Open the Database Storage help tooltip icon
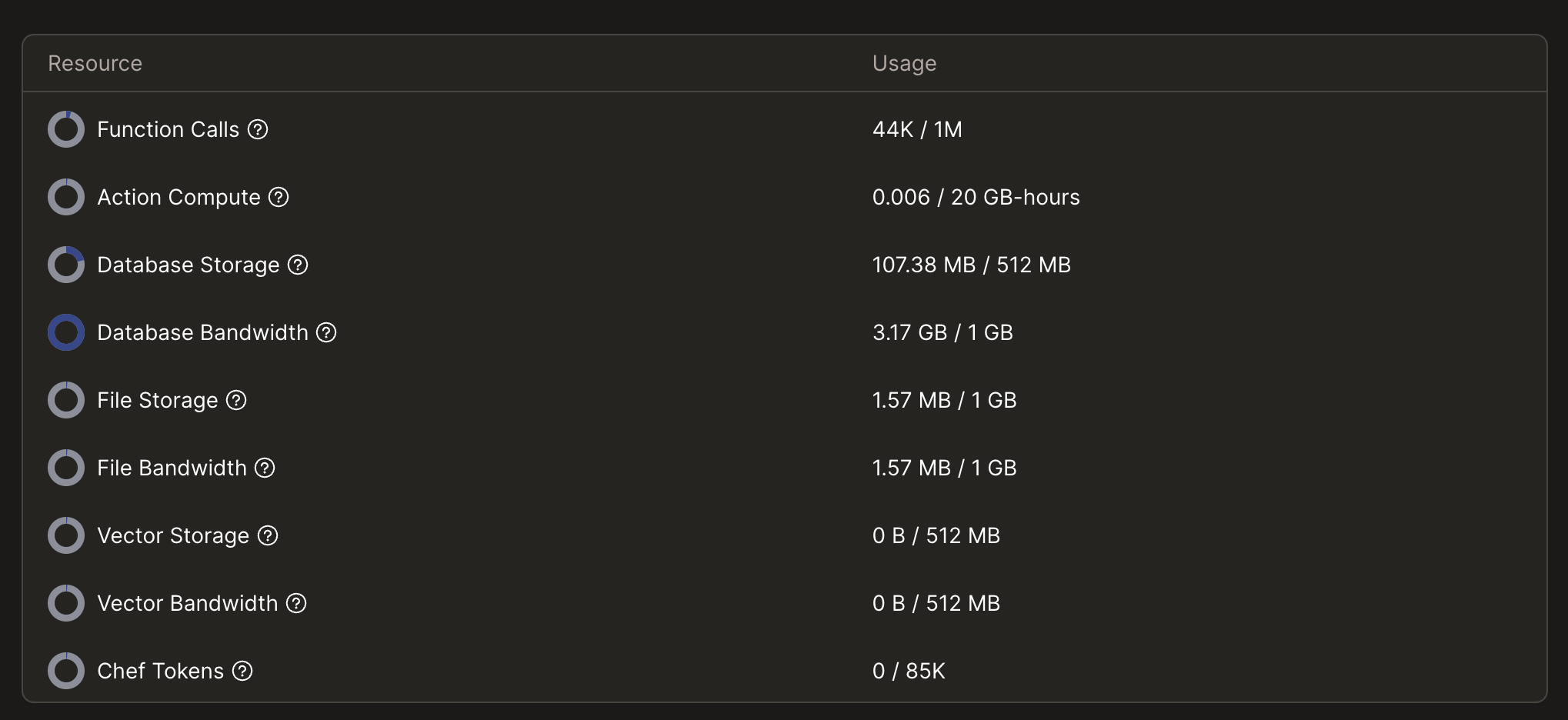Screen dimensions: 1568x720 pyautogui.click(x=298, y=265)
